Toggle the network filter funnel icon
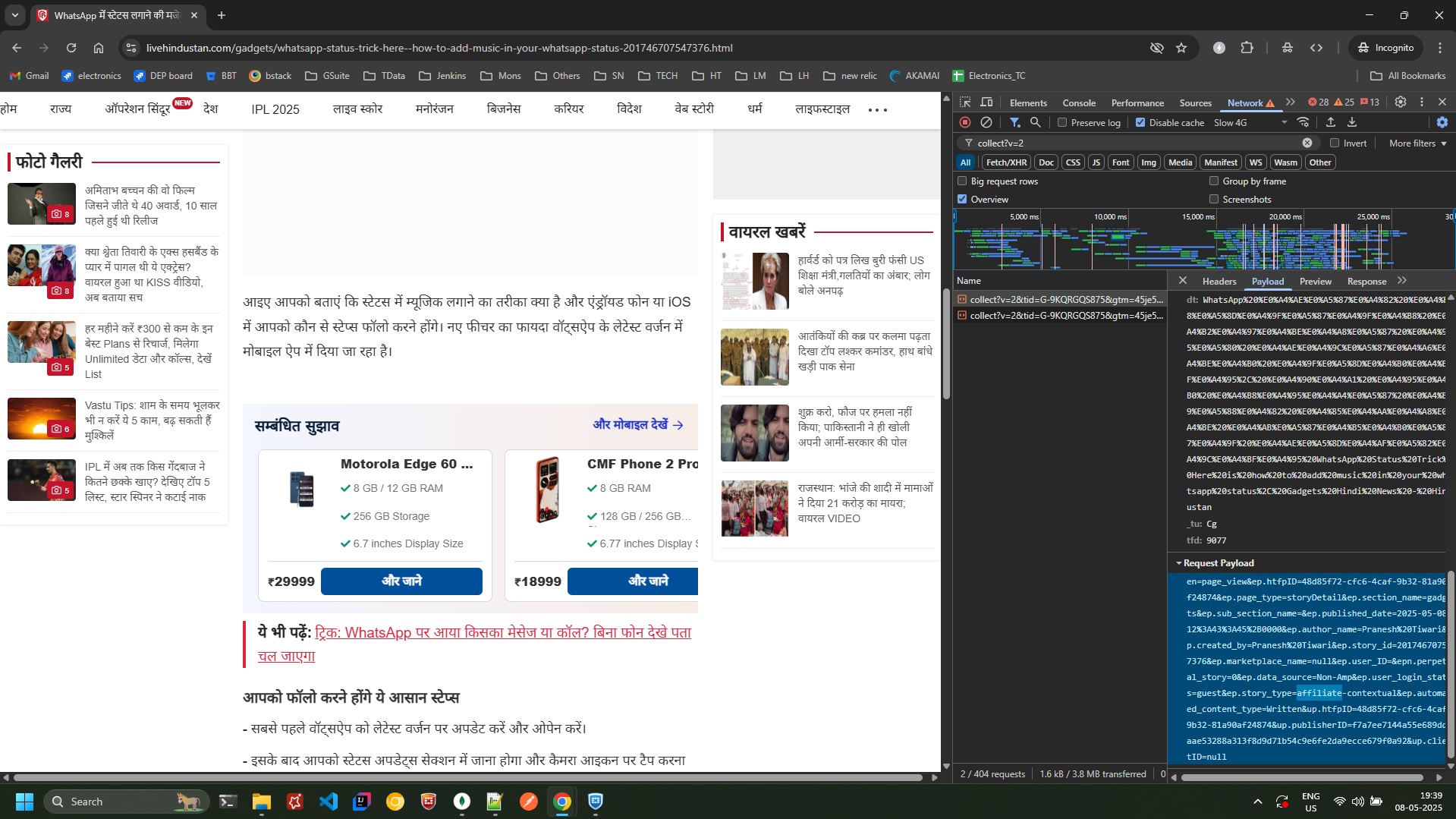The height and width of the screenshot is (819, 1456). [1014, 122]
